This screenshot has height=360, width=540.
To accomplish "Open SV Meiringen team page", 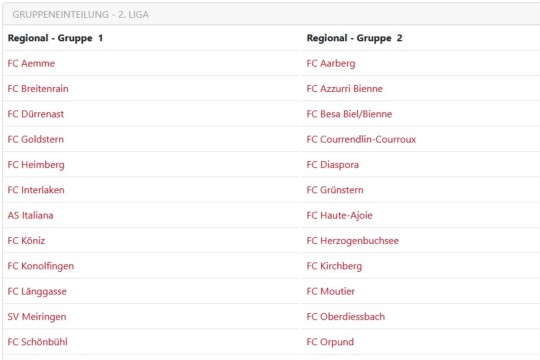I will [37, 317].
